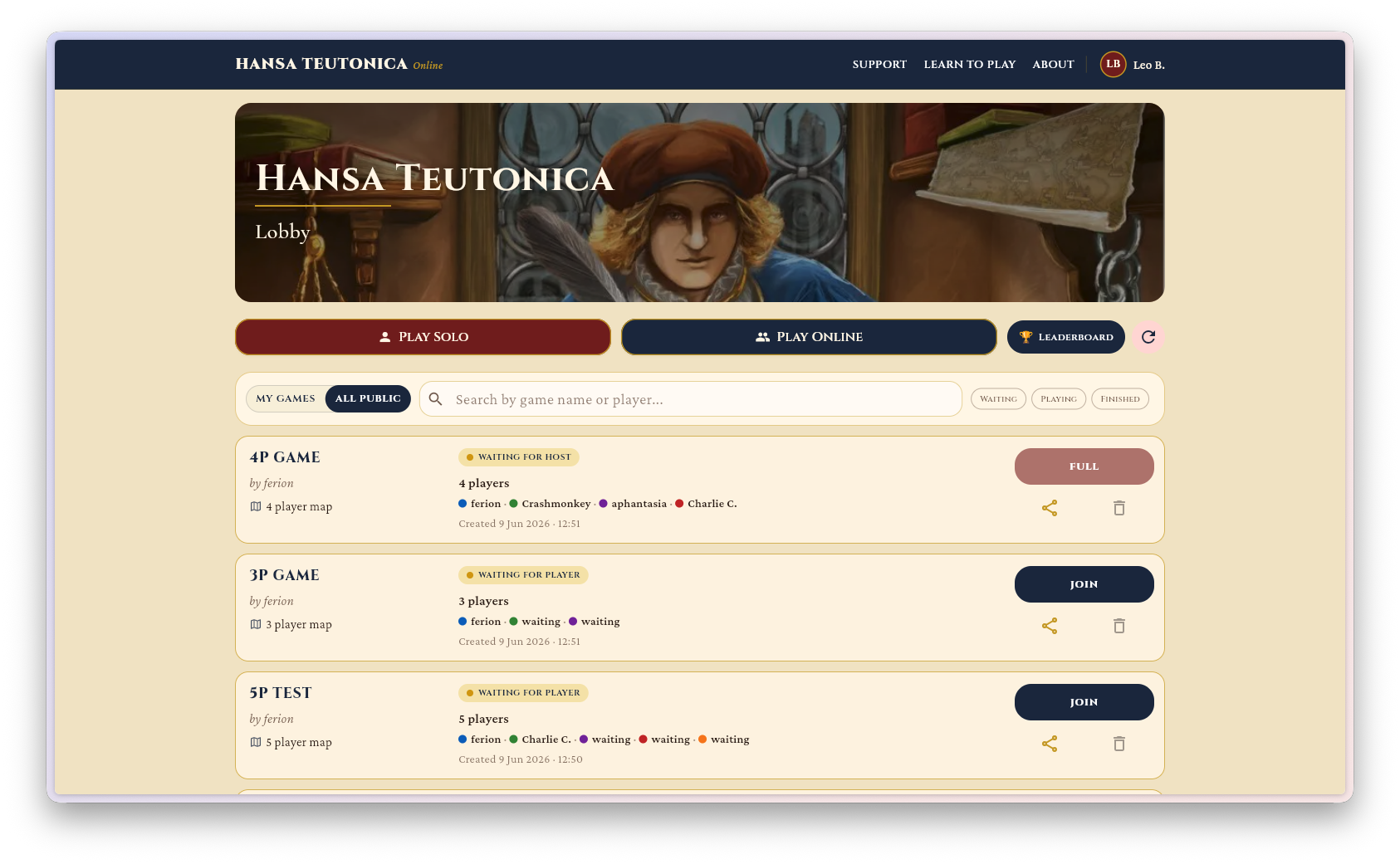Delete the 4P Game with trash icon
Image resolution: width=1400 pixels, height=864 pixels.
[x=1119, y=508]
